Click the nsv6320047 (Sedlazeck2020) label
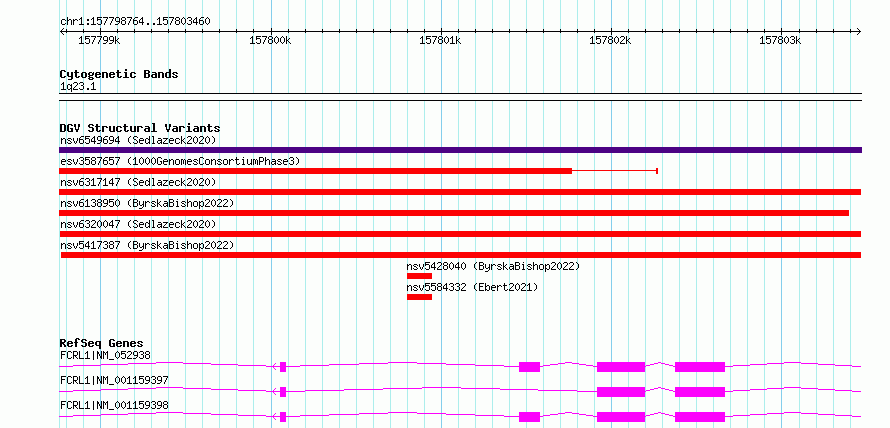Image resolution: width=890 pixels, height=428 pixels. coord(138,224)
